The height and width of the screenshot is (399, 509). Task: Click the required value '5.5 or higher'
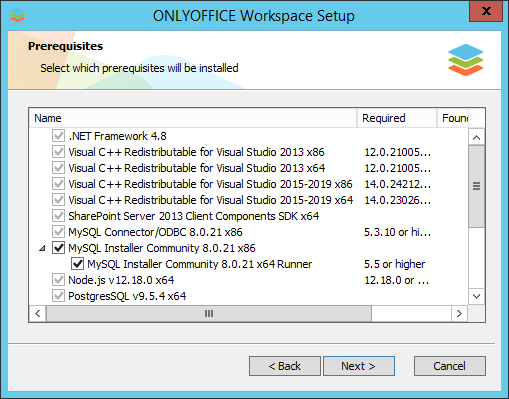394,264
